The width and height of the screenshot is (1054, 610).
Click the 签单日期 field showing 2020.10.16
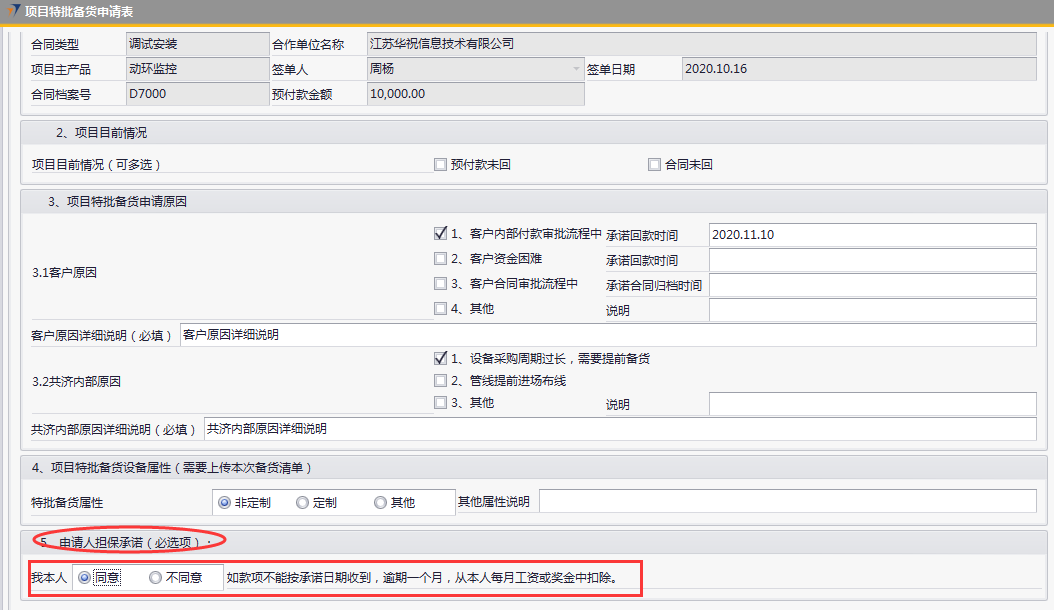pyautogui.click(x=858, y=69)
